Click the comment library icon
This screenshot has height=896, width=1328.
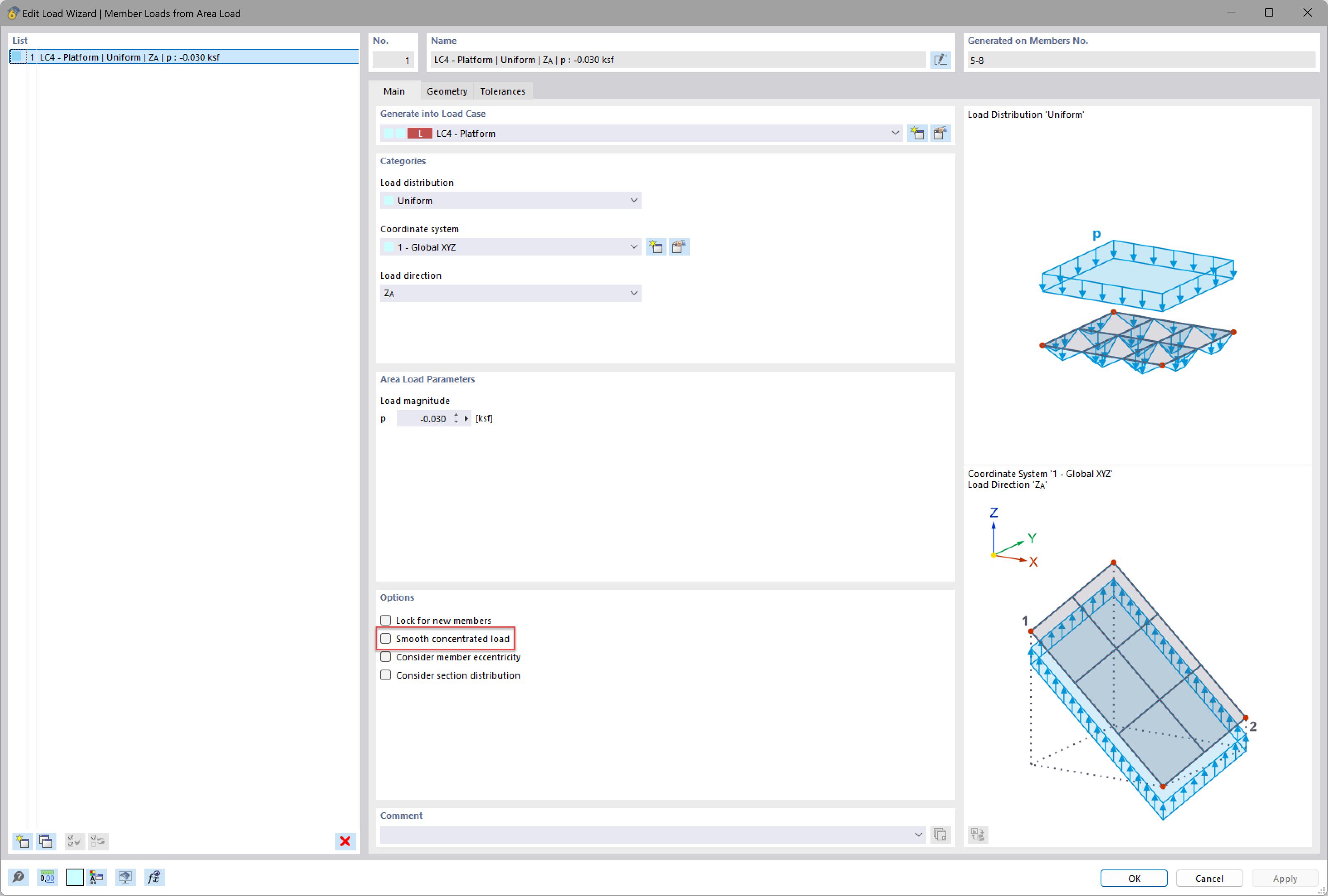940,835
